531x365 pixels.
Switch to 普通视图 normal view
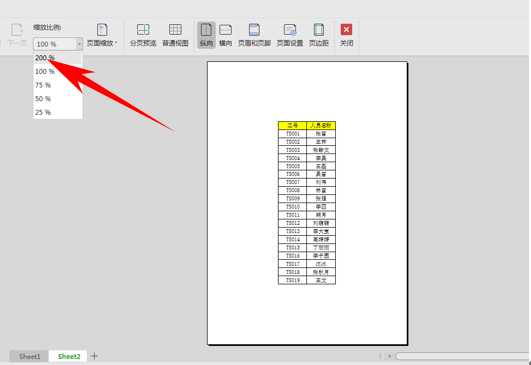click(175, 35)
